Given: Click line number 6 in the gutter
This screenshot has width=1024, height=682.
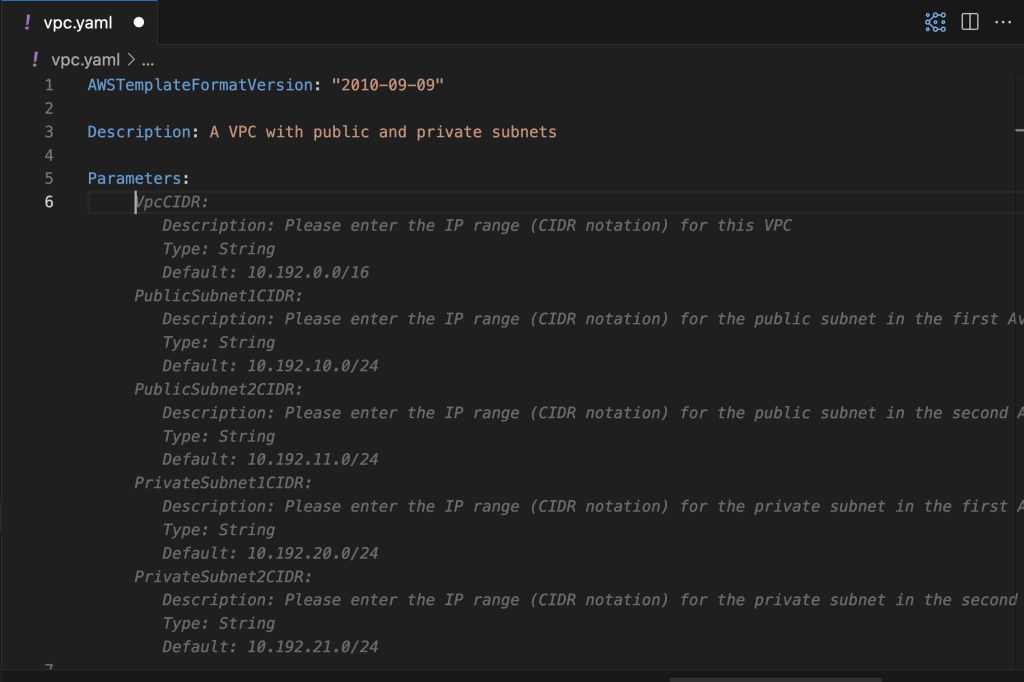Looking at the screenshot, I should (49, 201).
